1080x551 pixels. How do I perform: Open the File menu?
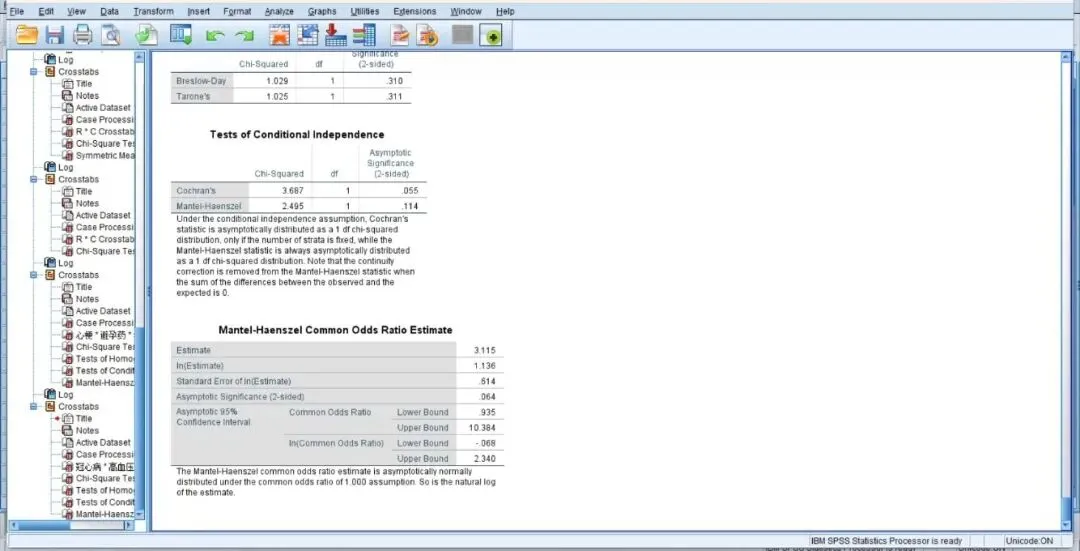(x=17, y=12)
